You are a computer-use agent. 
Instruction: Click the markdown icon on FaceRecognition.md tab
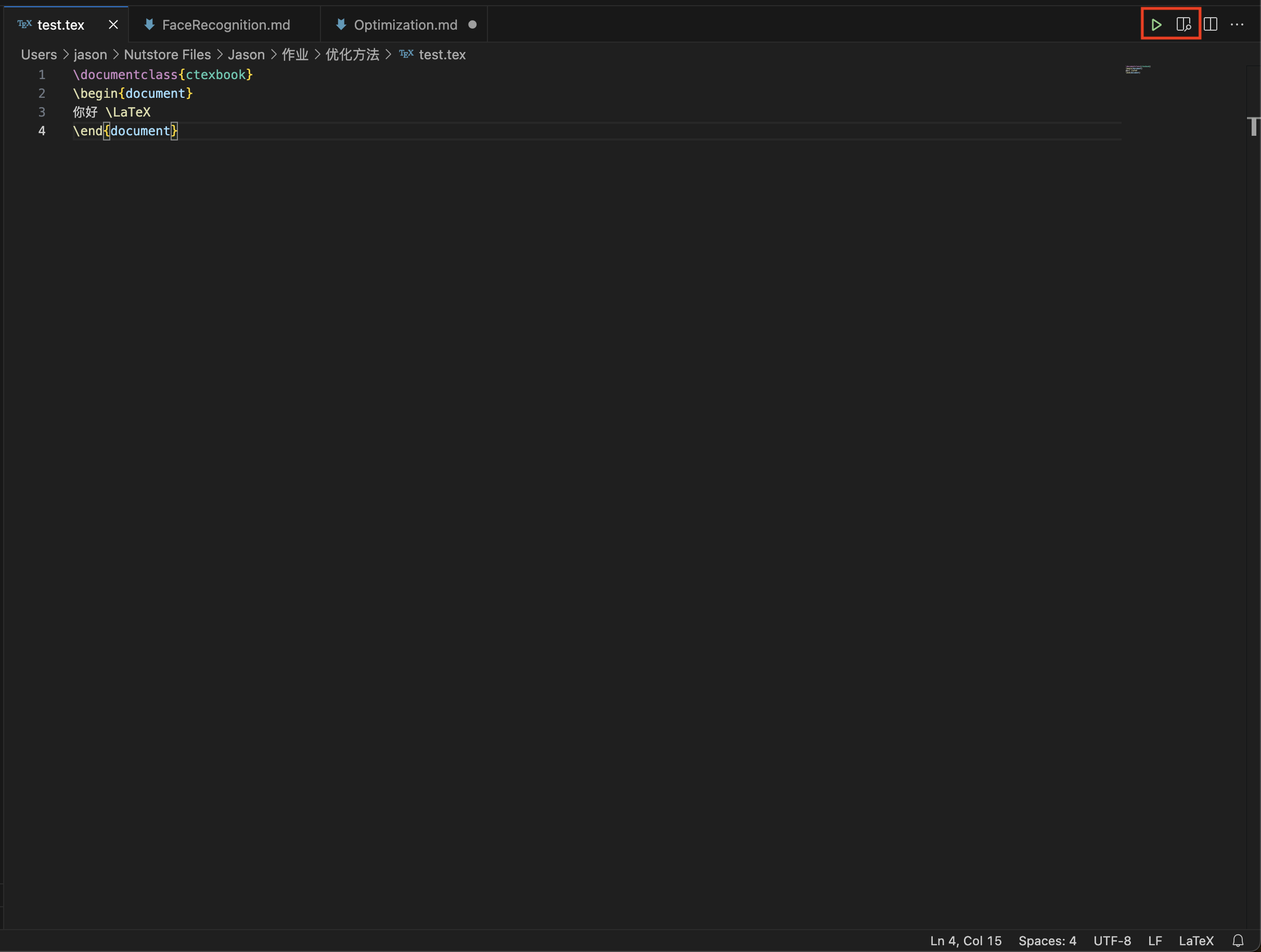(149, 24)
